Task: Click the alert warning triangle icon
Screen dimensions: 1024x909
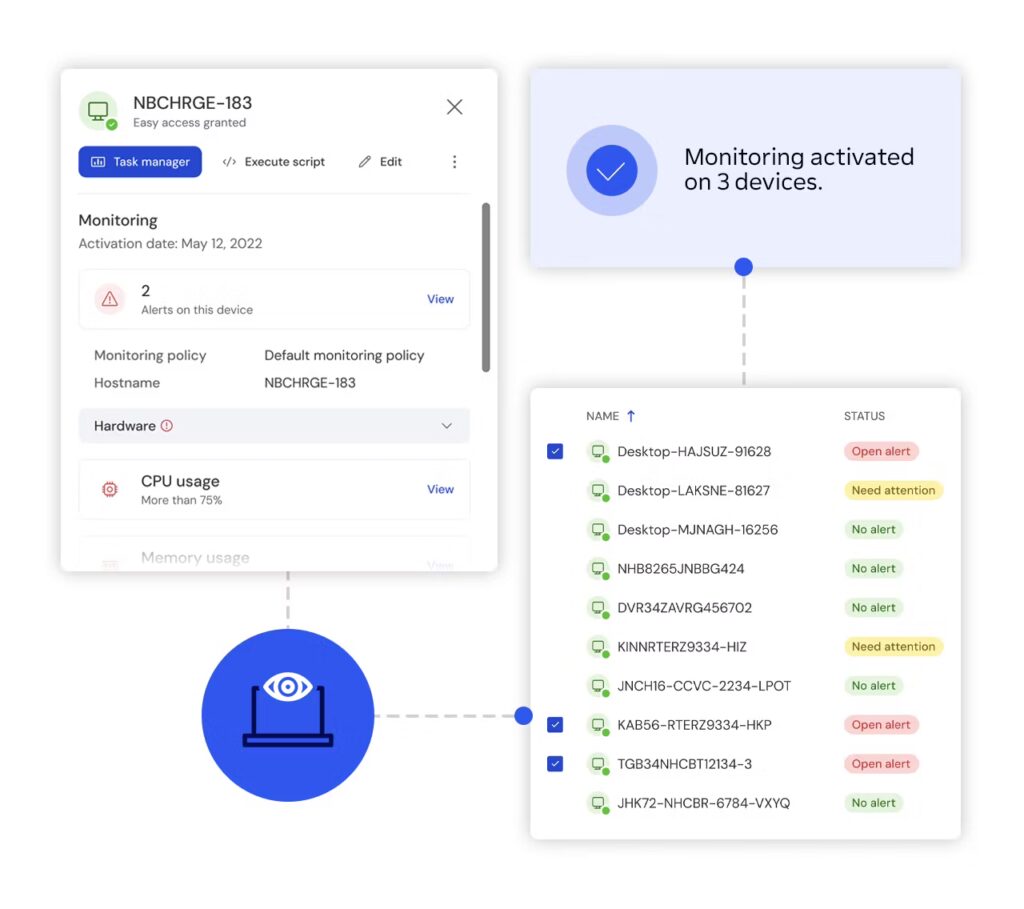Action: coord(110,299)
